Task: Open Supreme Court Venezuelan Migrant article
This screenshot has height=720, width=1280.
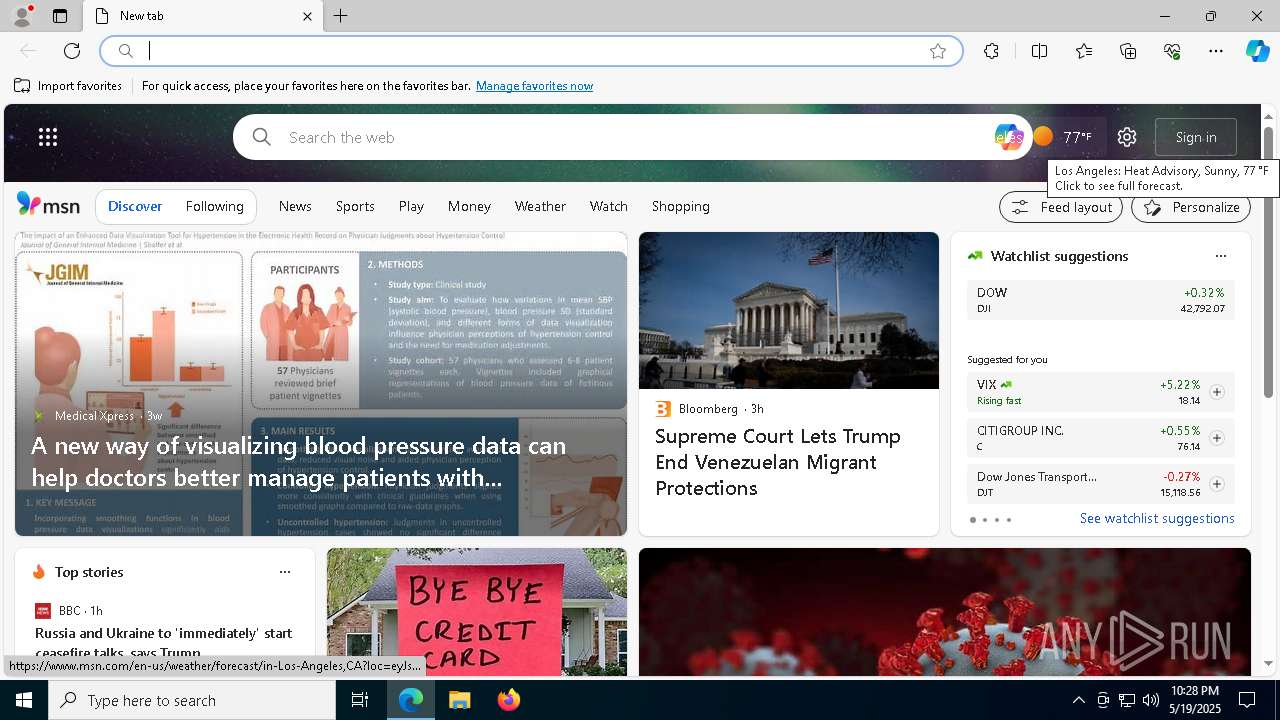Action: [778, 462]
